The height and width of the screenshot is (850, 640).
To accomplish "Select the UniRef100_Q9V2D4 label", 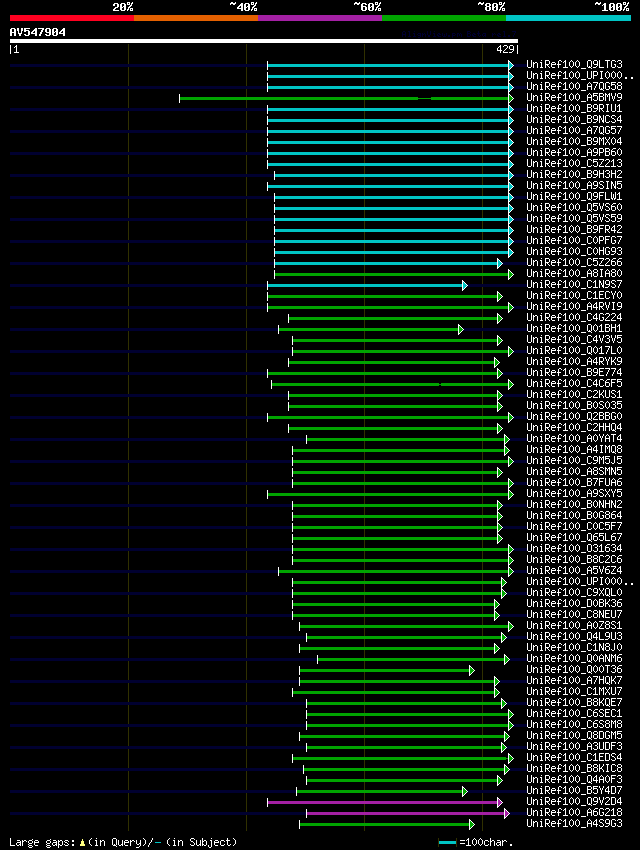I will 574,803.
